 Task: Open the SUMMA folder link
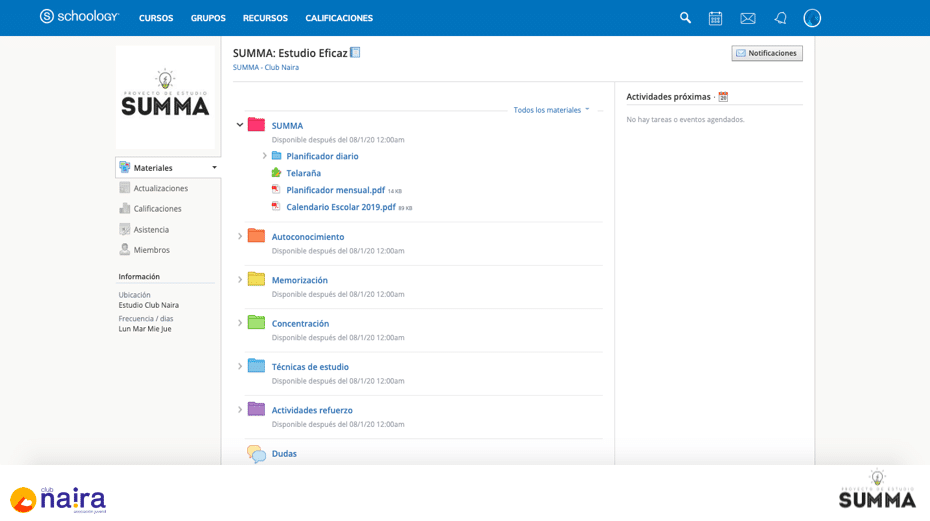287,126
